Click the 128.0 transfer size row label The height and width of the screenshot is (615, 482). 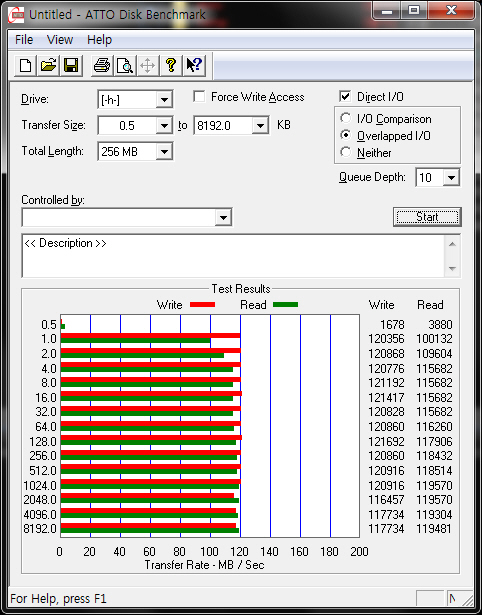pyautogui.click(x=43, y=442)
